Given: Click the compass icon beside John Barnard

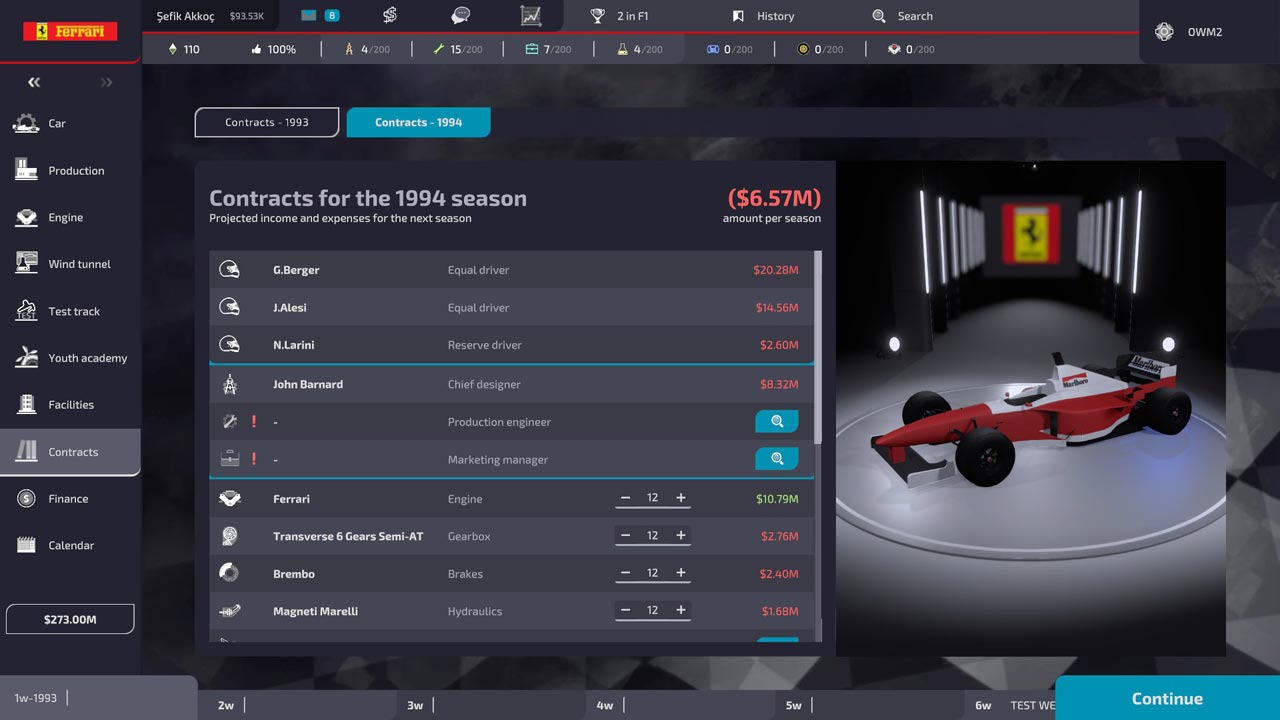Looking at the screenshot, I should pyautogui.click(x=229, y=384).
